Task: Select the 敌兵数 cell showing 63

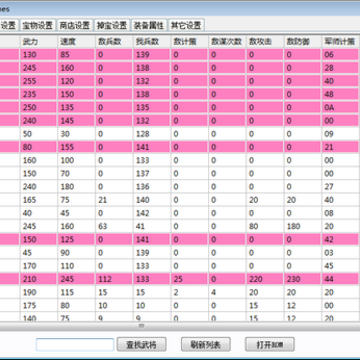Action: [x=114, y=226]
